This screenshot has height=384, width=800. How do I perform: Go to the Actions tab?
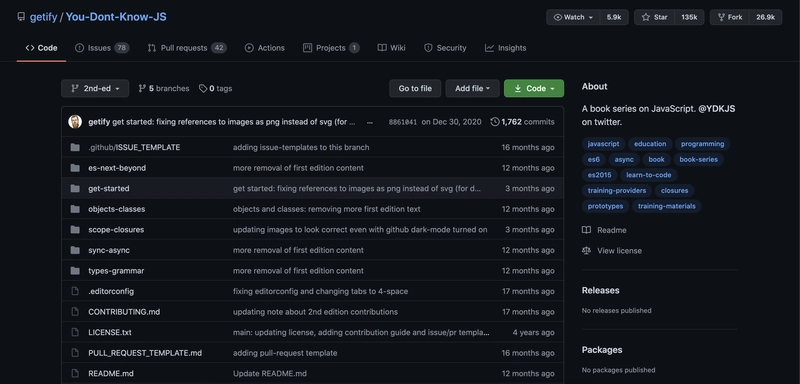click(x=264, y=48)
